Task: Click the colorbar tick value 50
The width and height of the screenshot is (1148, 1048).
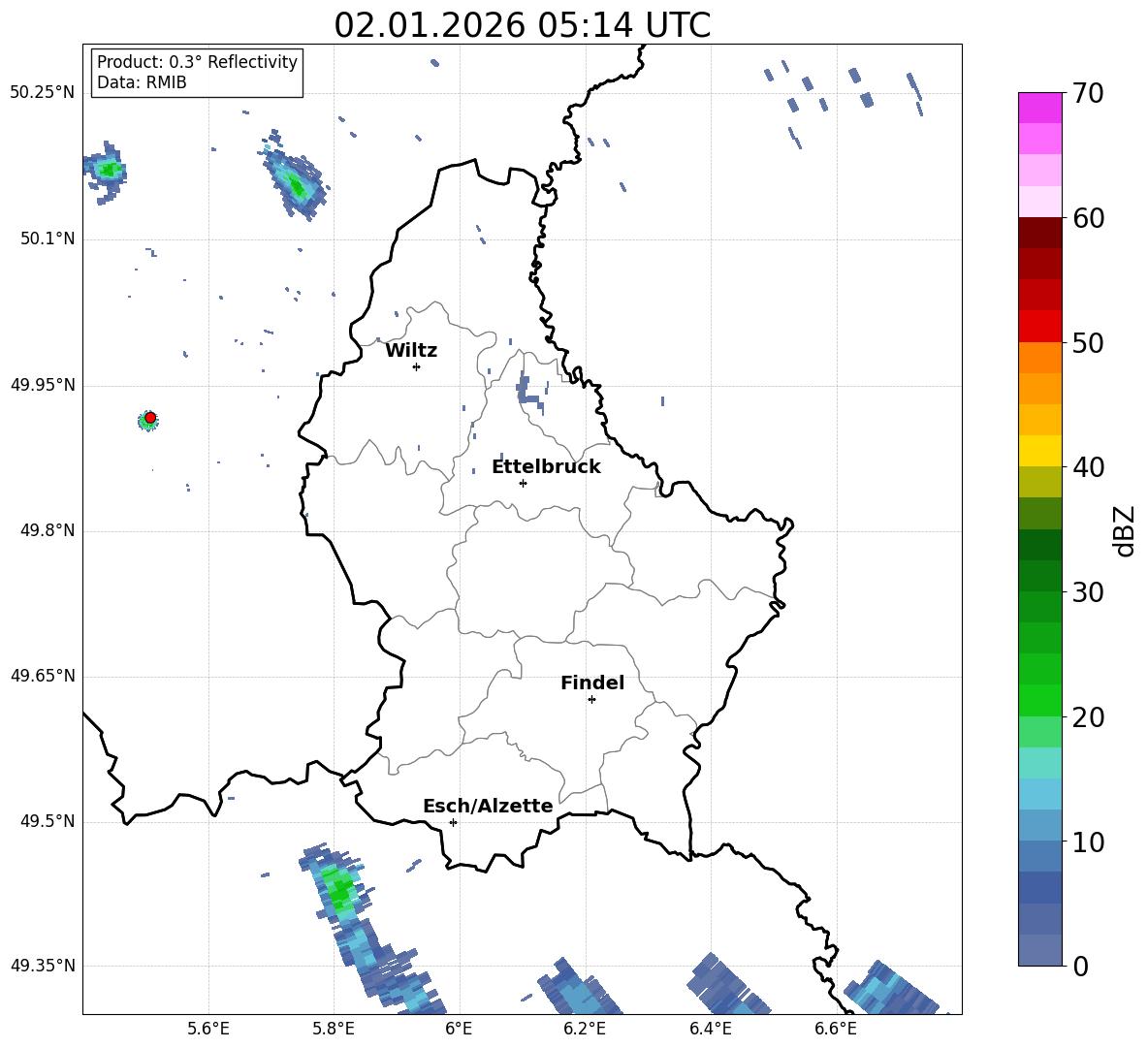Action: pyautogui.click(x=1088, y=343)
